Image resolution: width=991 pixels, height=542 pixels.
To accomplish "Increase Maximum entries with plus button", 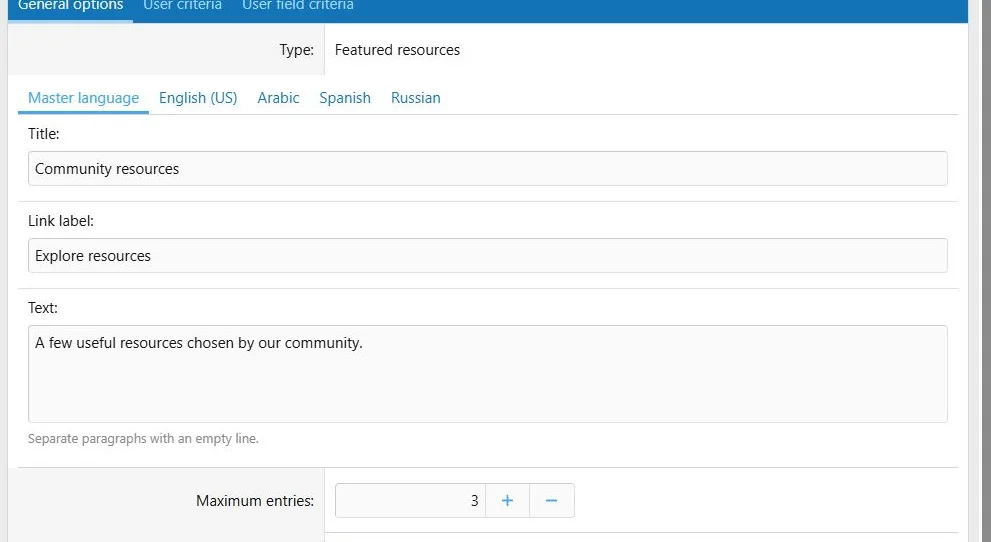I will (x=508, y=501).
